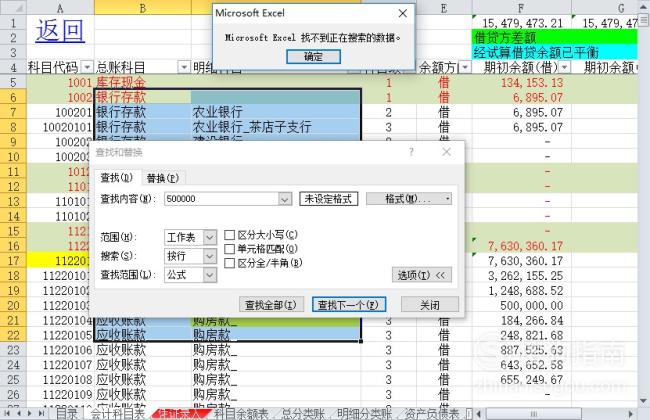
Task: Open the 科目余额表 sheet tab
Action: coord(242,413)
